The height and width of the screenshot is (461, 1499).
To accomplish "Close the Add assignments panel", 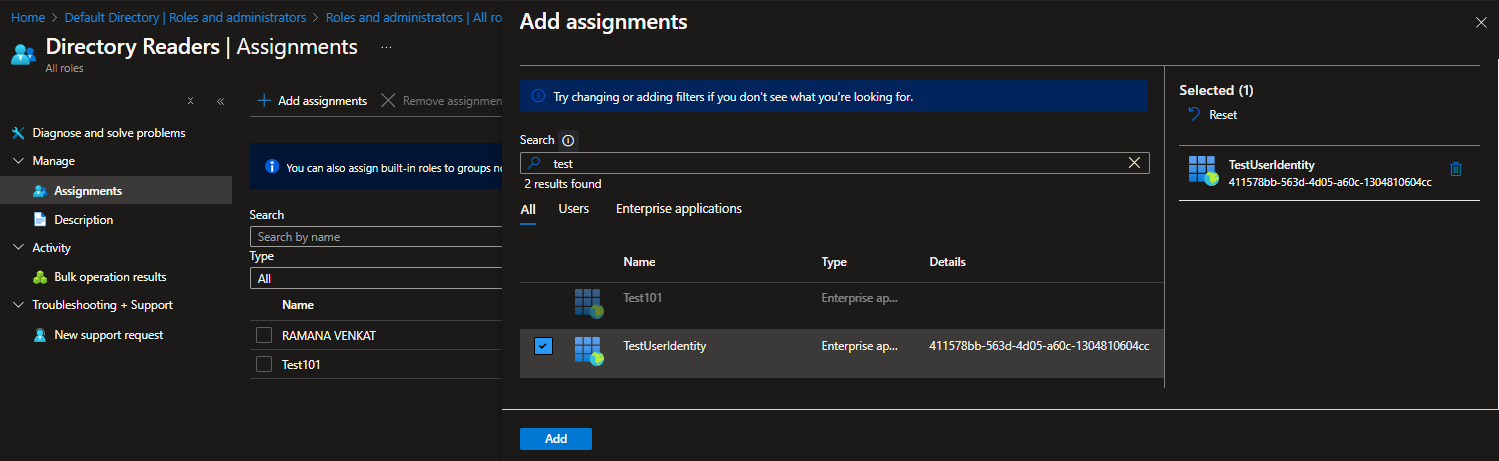I will (x=1481, y=22).
